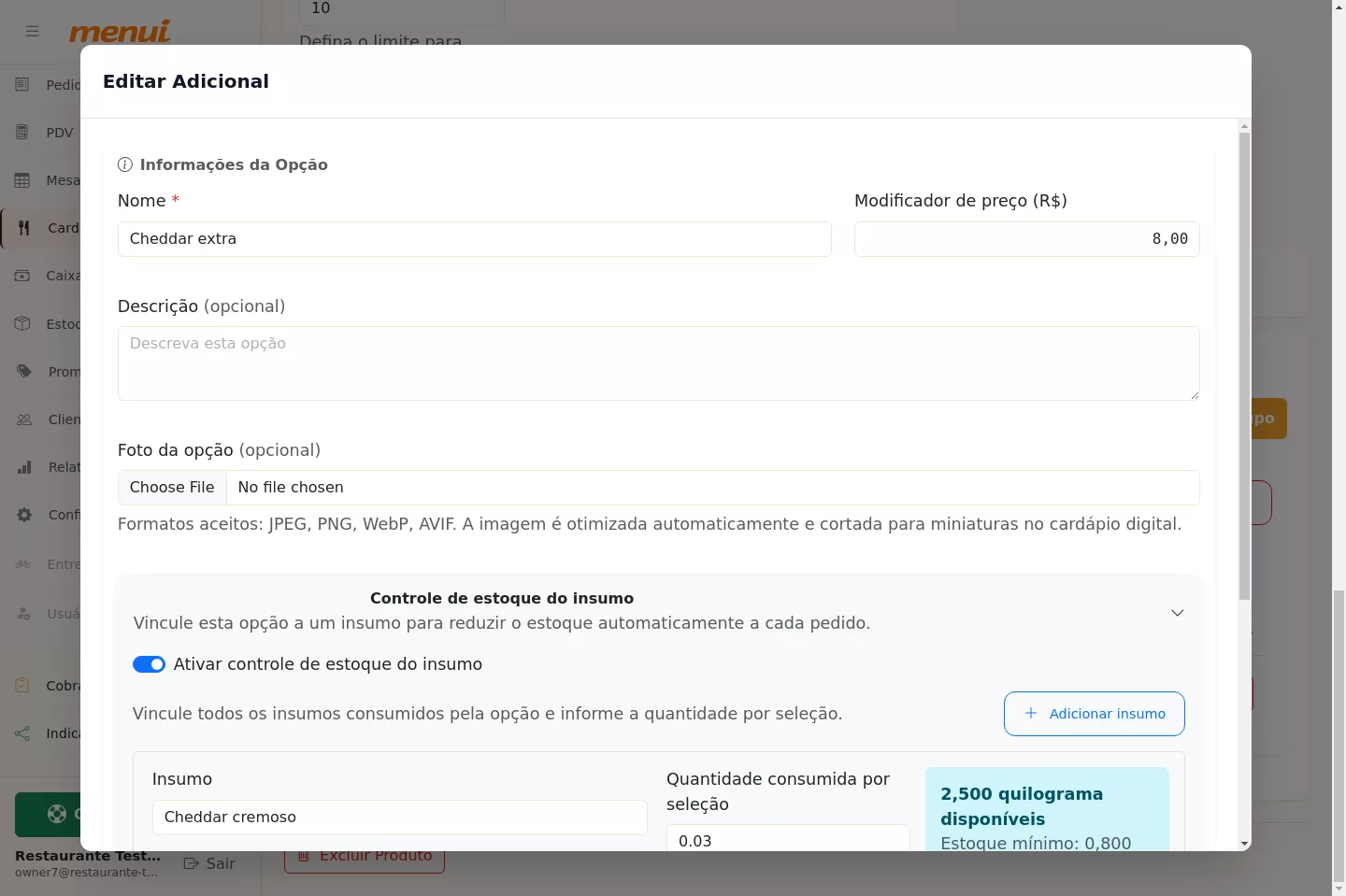Click the 2,500 quilograma disponíveis text

pos(1022,806)
